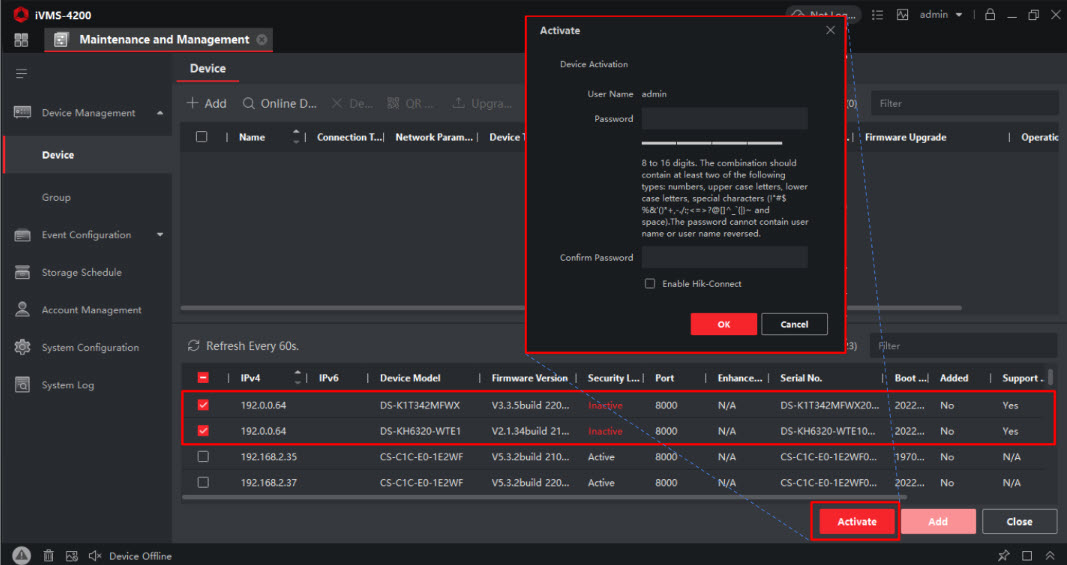
Task: Click the refresh icon next to Refresh Every 60s
Action: pos(194,346)
